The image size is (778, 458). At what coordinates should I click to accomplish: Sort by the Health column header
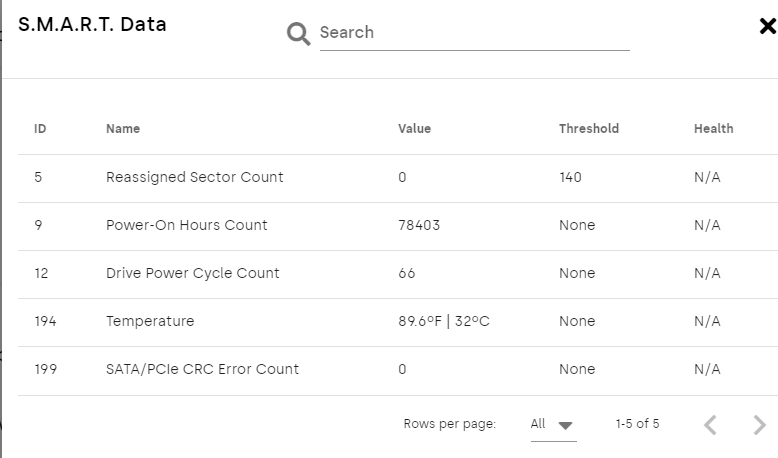713,128
